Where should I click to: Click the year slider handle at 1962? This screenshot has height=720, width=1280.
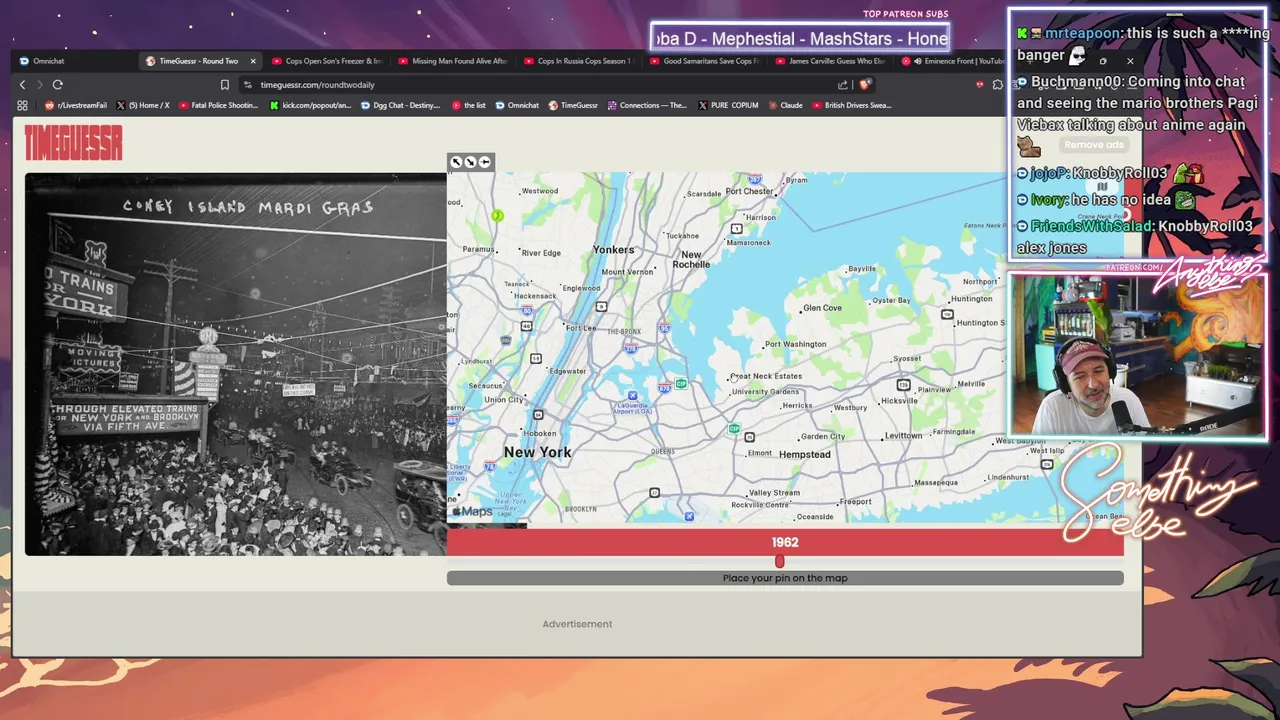point(780,561)
